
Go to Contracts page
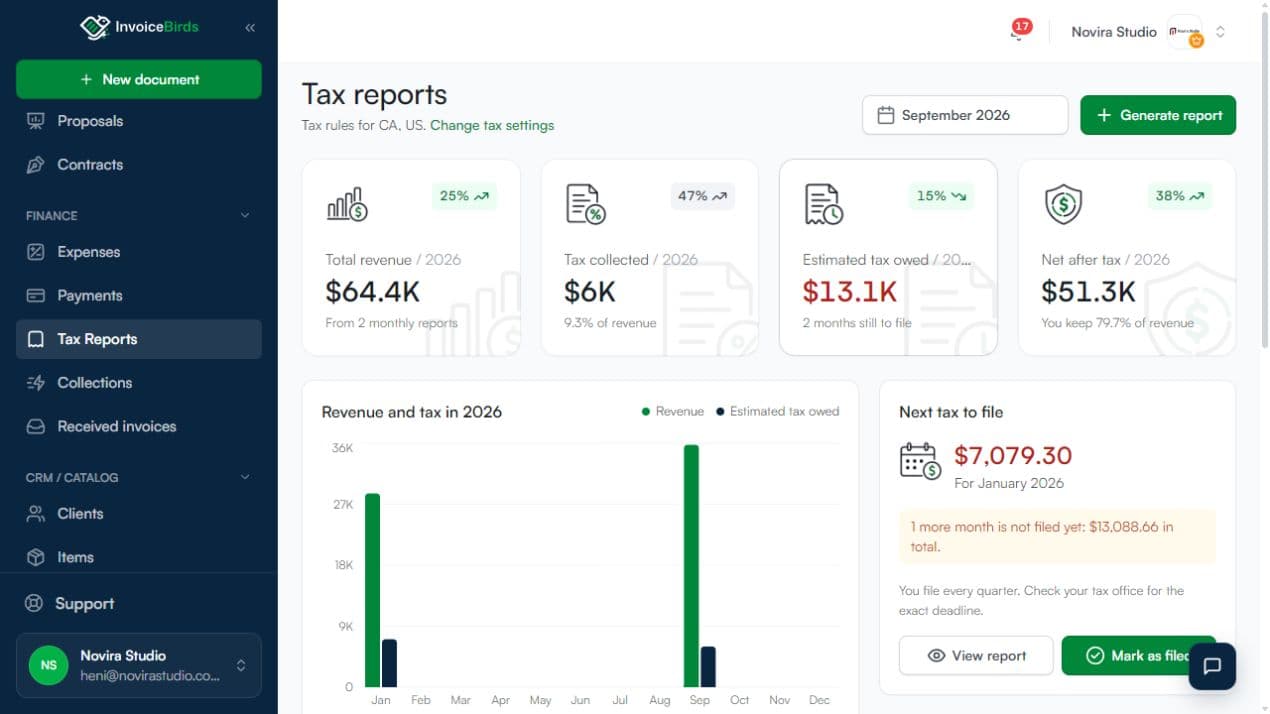139,165
